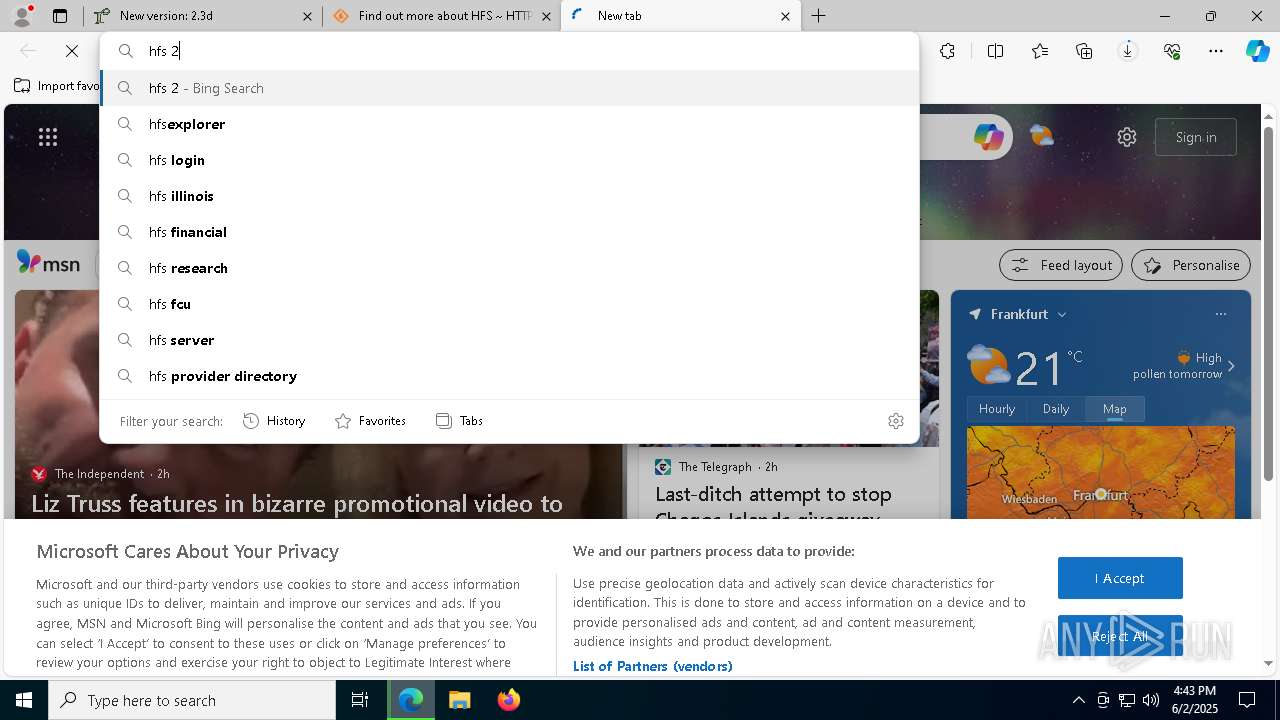Screen dimensions: 1280x720
Task: Open the volume control tray icon
Action: [1151, 700]
